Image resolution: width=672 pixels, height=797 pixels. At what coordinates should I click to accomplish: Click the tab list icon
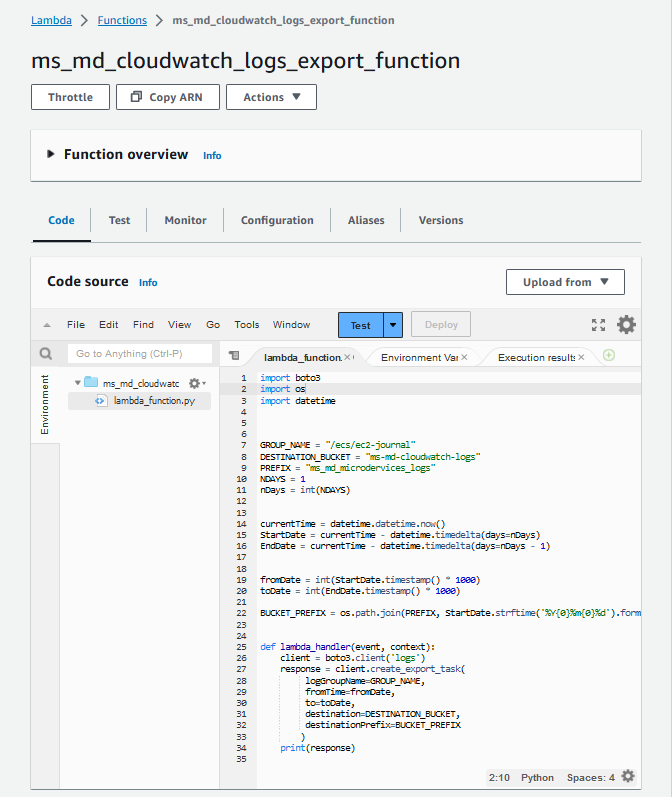(234, 355)
